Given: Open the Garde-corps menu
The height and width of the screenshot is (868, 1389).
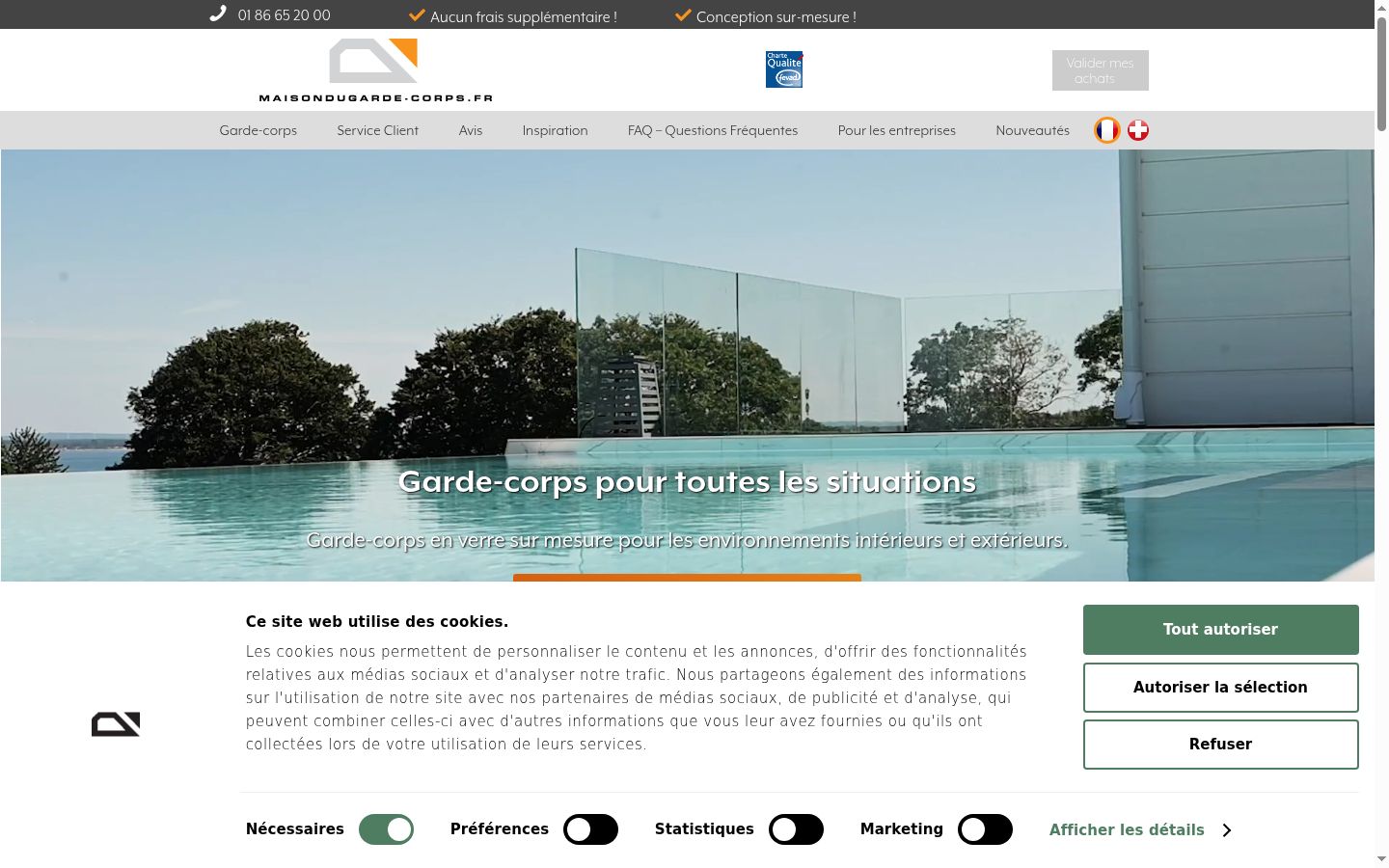Looking at the screenshot, I should pos(259,130).
